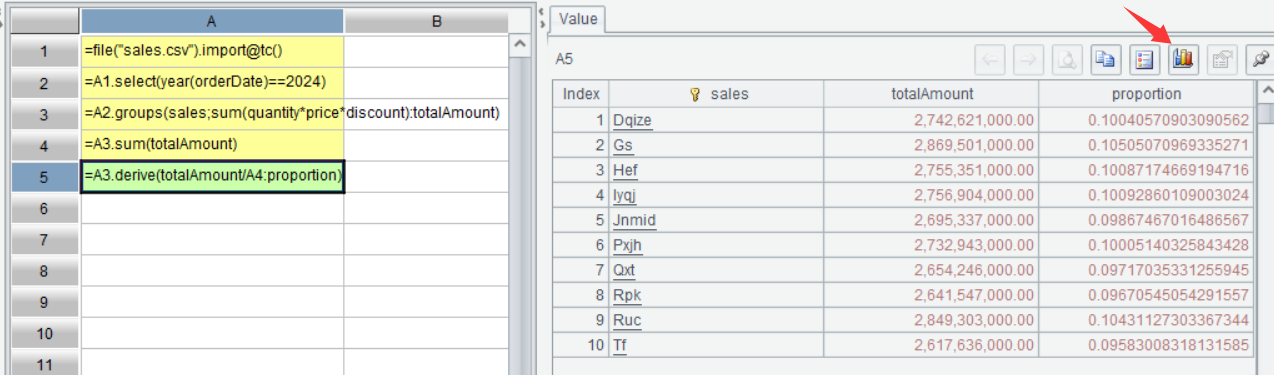Click row header 1
The height and width of the screenshot is (375, 1274).
(44, 50)
